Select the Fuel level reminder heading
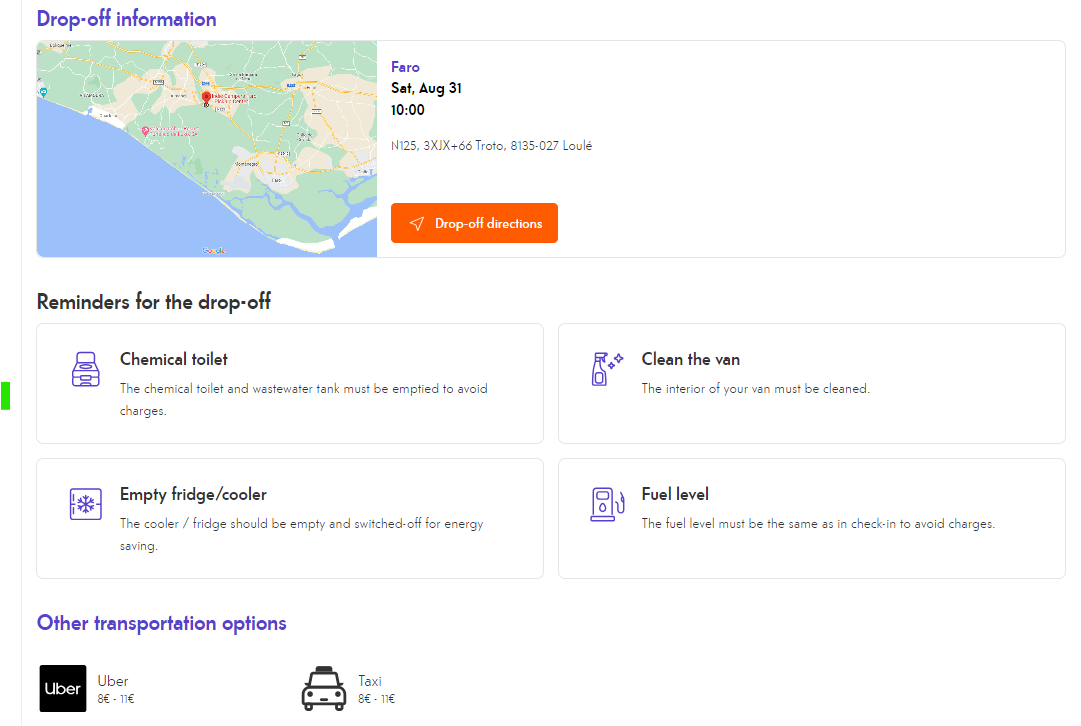1081x726 pixels. 675,494
